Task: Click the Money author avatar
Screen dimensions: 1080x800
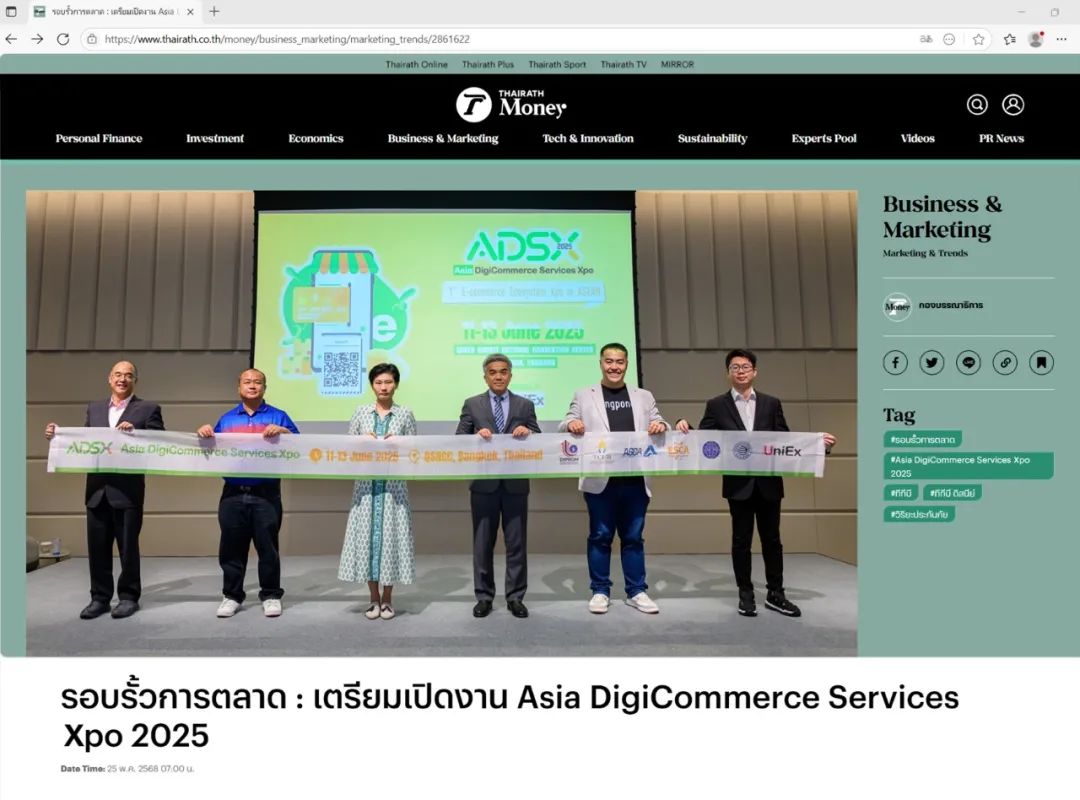Action: (897, 307)
